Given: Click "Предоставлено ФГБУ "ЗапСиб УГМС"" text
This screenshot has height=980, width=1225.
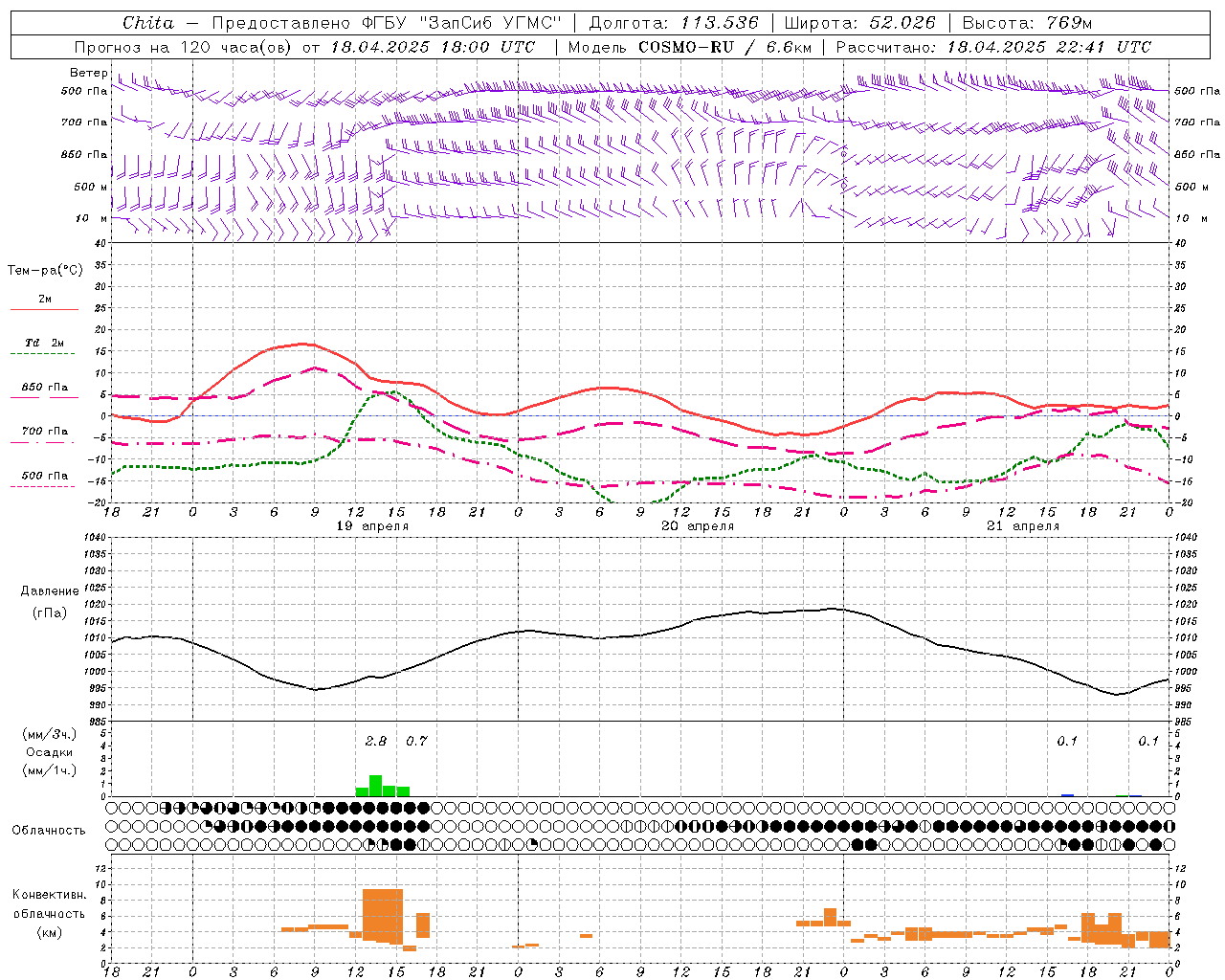Looking at the screenshot, I should (x=386, y=23).
